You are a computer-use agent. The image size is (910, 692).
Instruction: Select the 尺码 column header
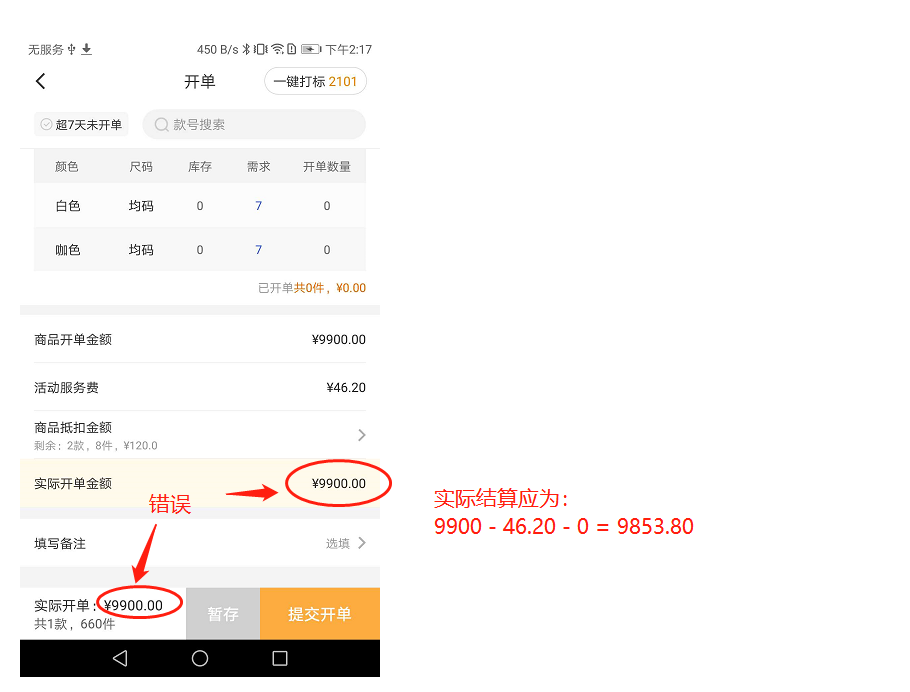click(x=141, y=167)
